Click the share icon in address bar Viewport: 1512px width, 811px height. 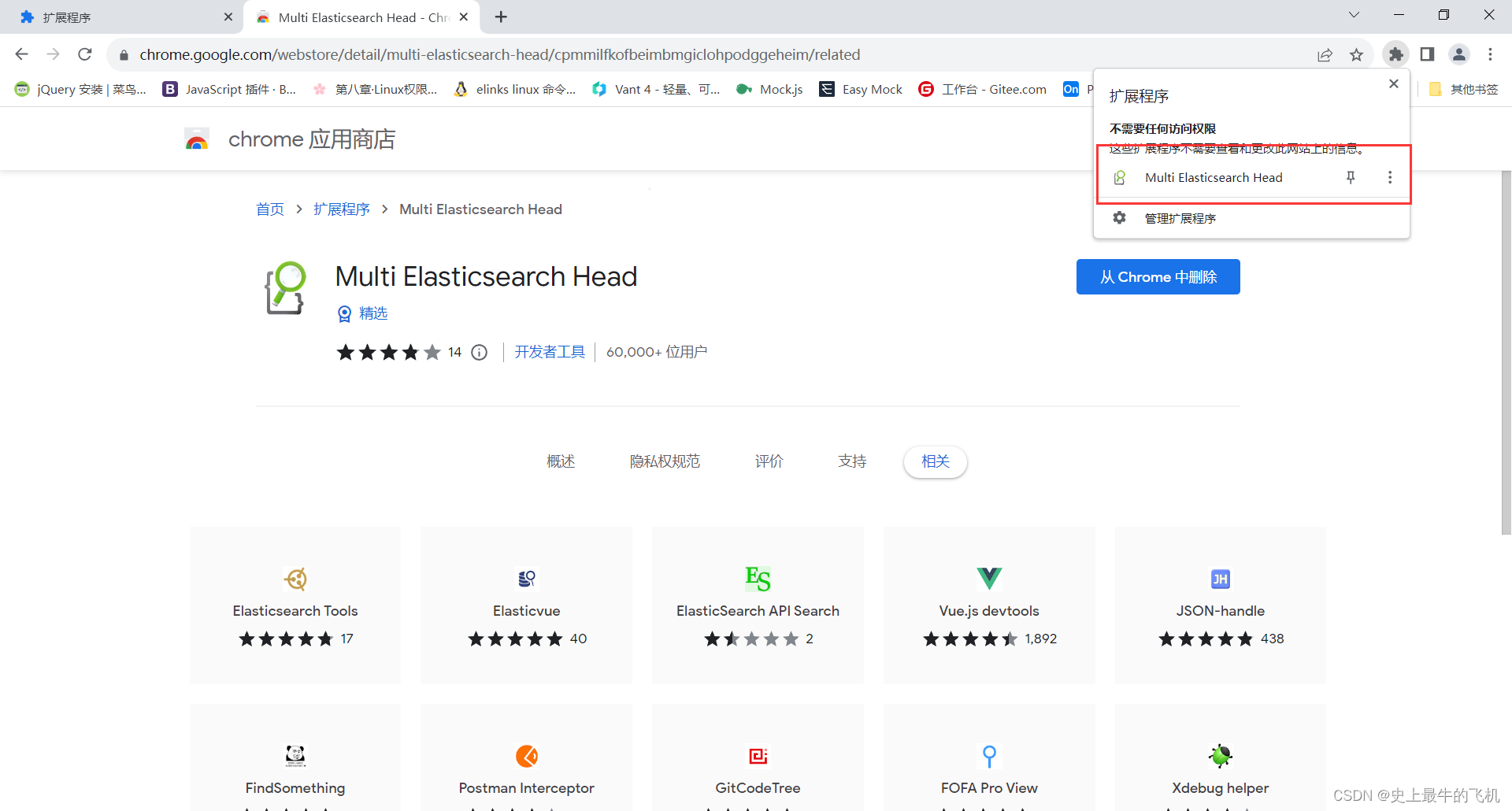coord(1325,54)
